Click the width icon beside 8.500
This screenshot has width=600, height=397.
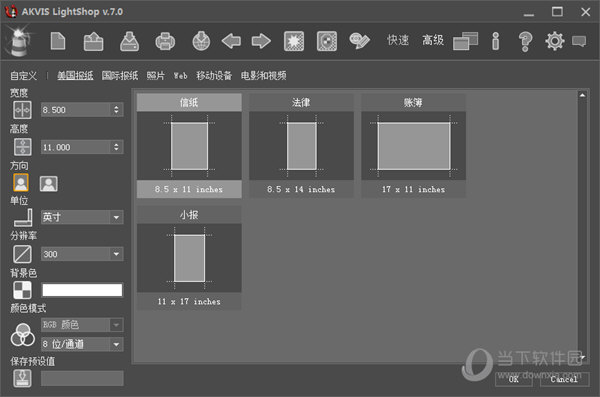(22, 110)
